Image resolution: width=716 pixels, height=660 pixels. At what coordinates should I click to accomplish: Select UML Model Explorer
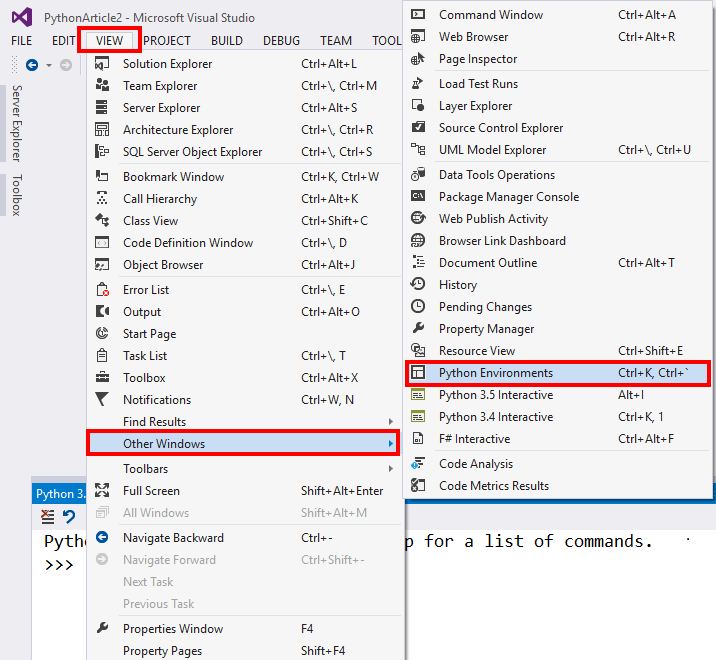pos(557,149)
